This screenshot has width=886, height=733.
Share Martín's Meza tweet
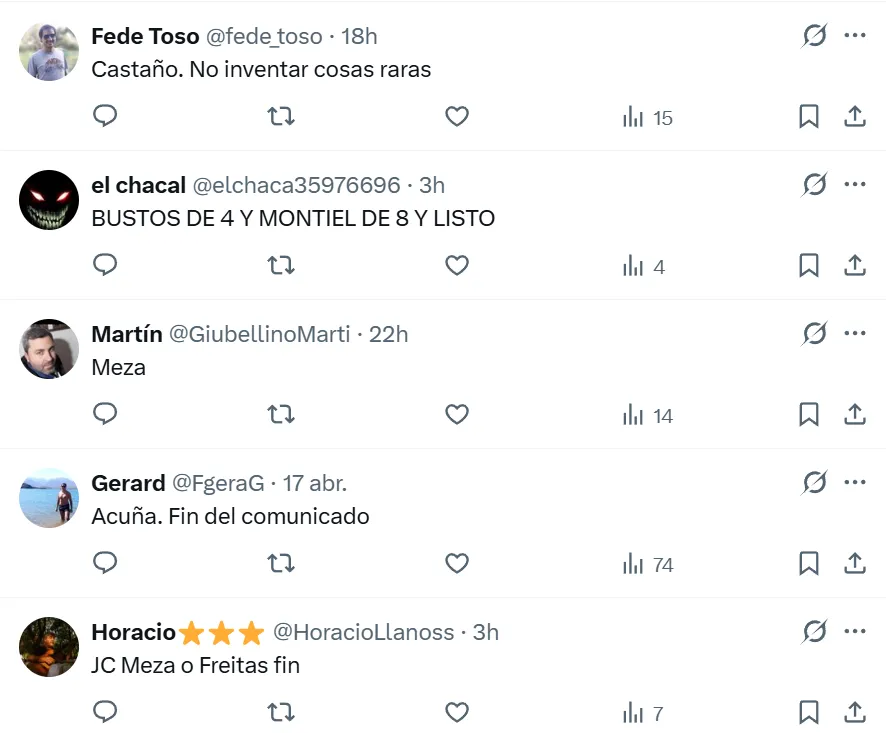[855, 415]
